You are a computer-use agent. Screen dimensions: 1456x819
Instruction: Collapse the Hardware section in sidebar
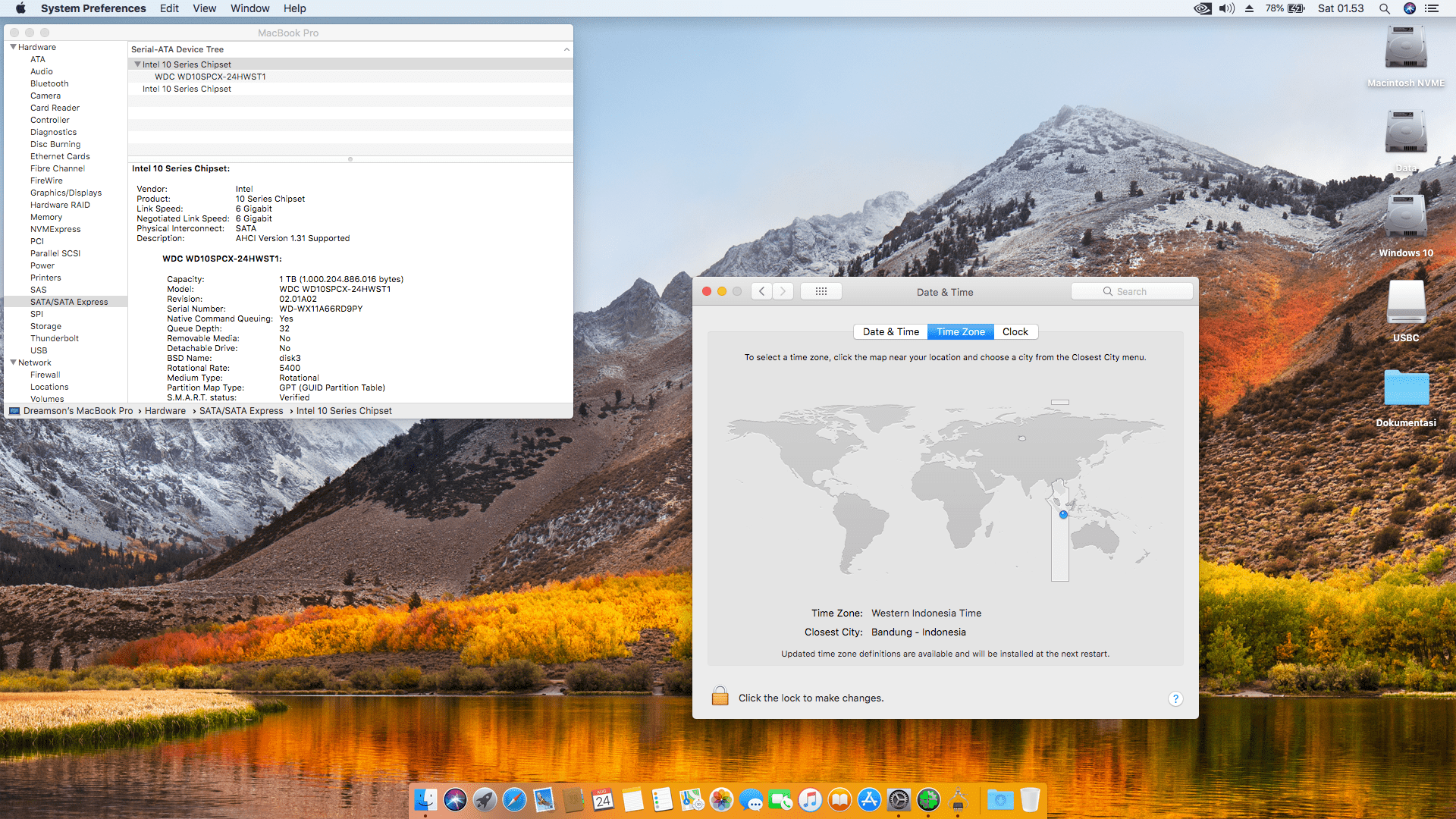(x=13, y=47)
